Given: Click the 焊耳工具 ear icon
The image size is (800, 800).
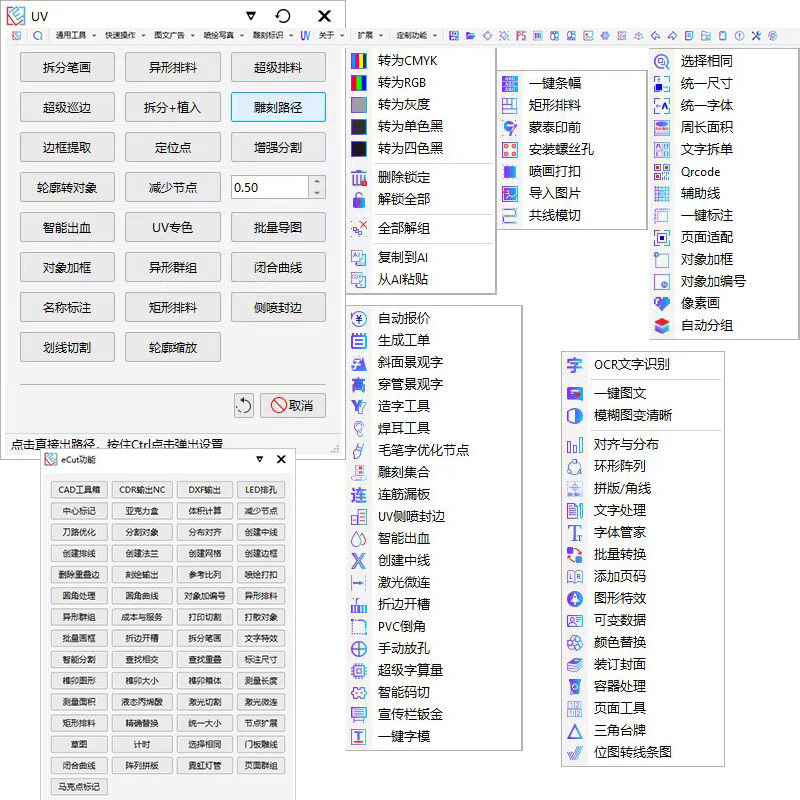Looking at the screenshot, I should [359, 429].
